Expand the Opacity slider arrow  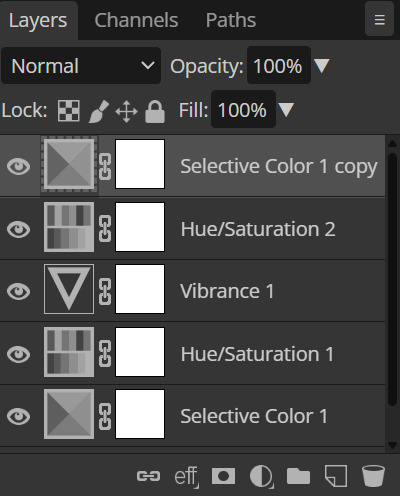322,66
